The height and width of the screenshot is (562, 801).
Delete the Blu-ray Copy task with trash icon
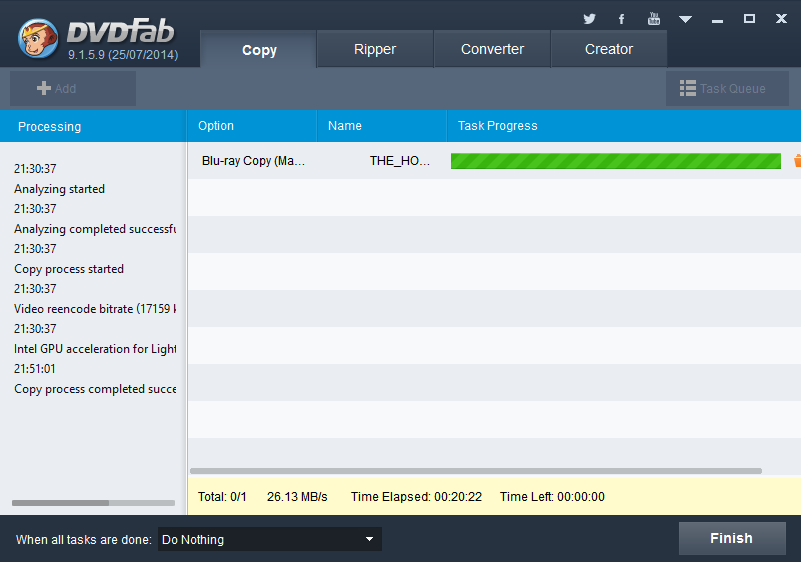point(797,160)
